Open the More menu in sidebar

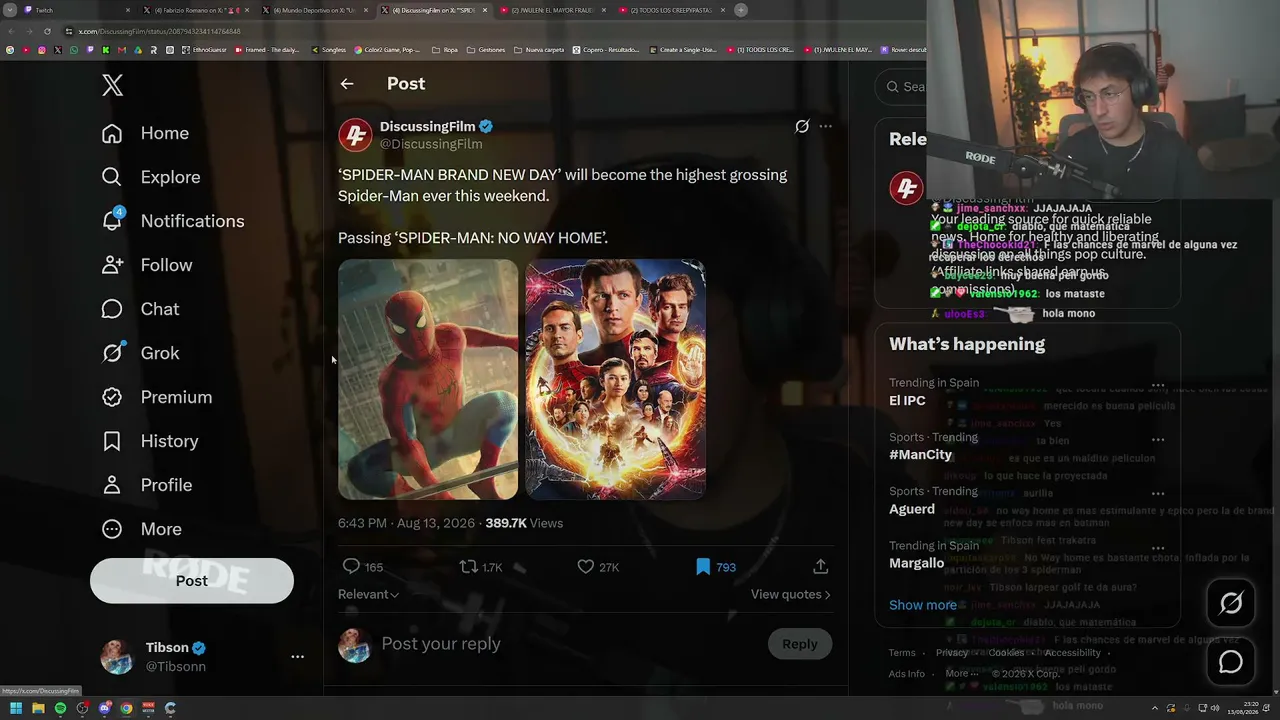(x=142, y=529)
